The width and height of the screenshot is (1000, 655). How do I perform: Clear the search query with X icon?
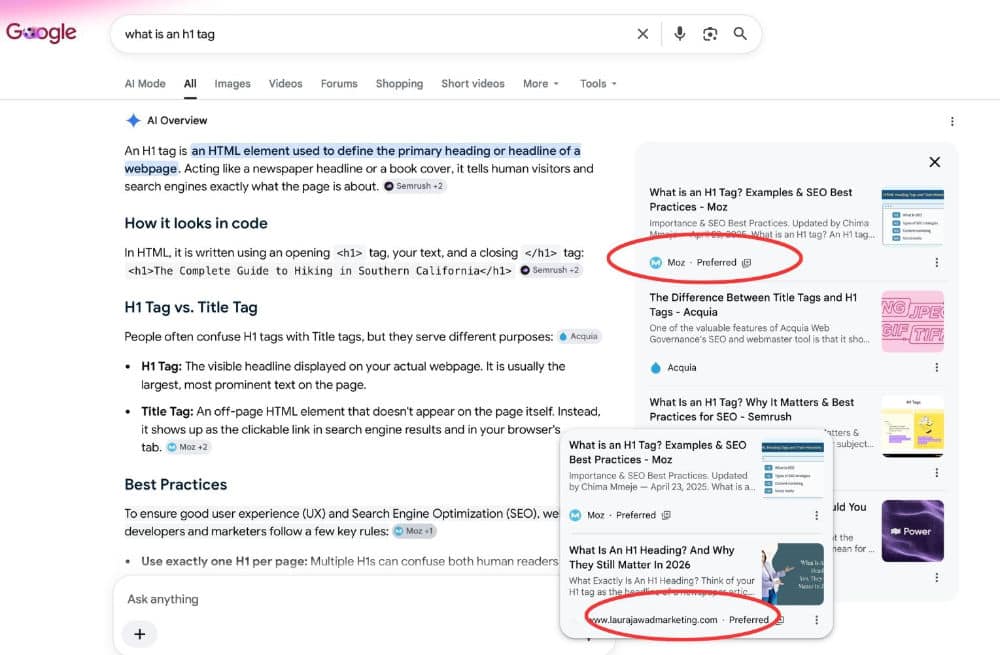(643, 34)
